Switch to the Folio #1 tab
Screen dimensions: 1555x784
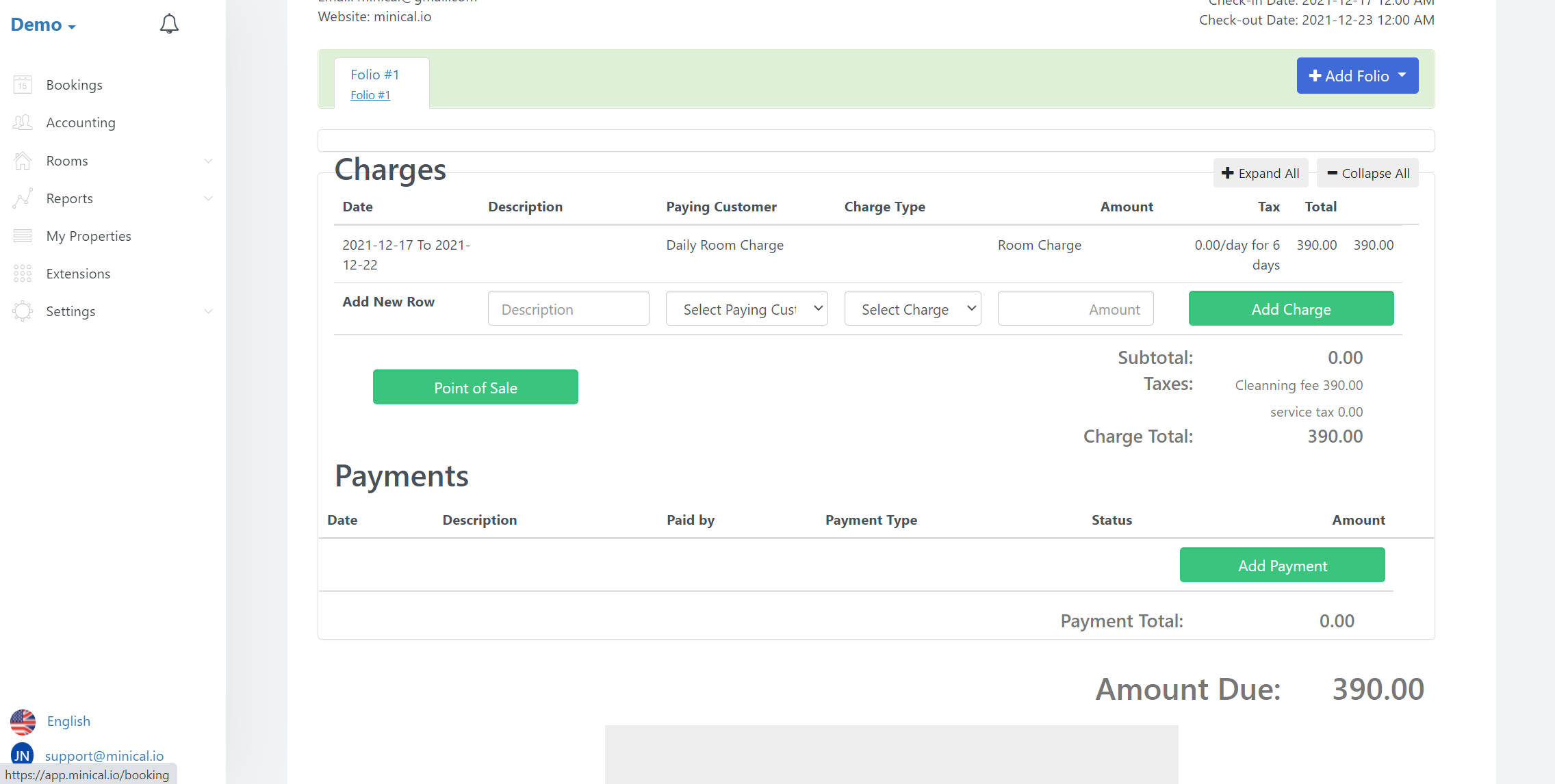(374, 75)
